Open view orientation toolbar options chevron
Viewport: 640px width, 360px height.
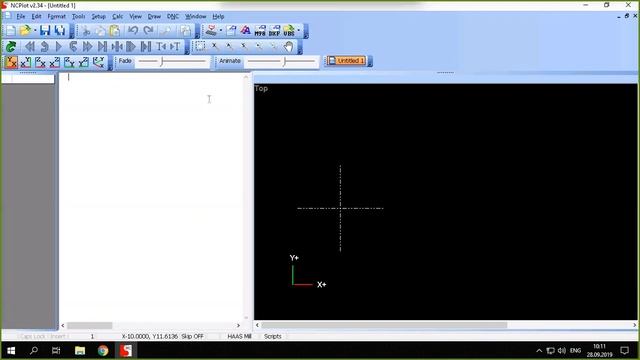[x=110, y=63]
